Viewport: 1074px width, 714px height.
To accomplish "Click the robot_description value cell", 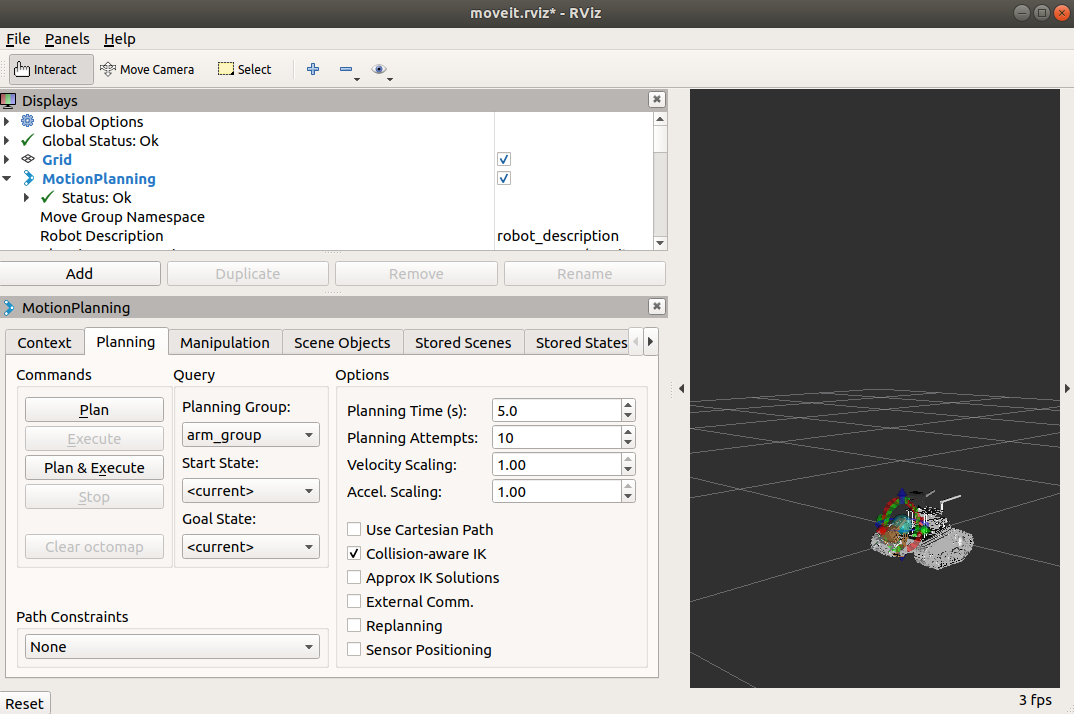I will pos(573,236).
